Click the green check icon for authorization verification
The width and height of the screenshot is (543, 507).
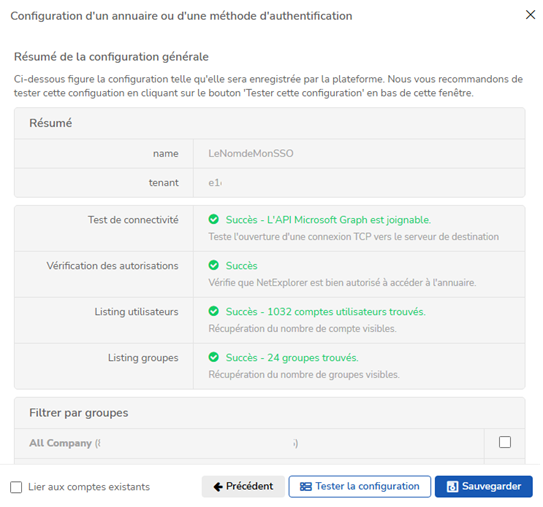[214, 265]
